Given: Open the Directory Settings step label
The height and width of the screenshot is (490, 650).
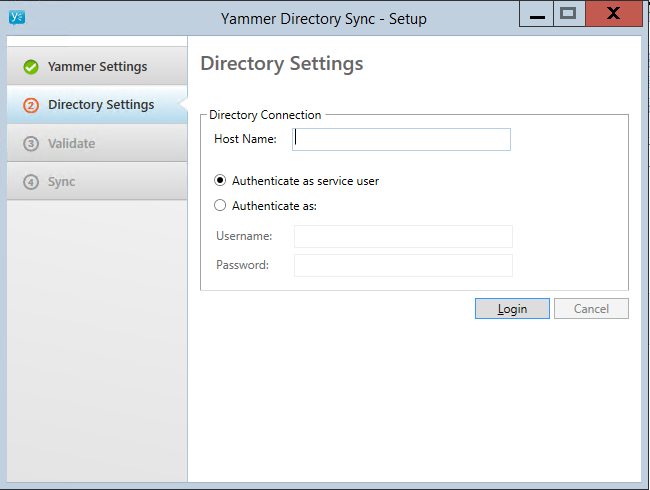Looking at the screenshot, I should (x=101, y=105).
